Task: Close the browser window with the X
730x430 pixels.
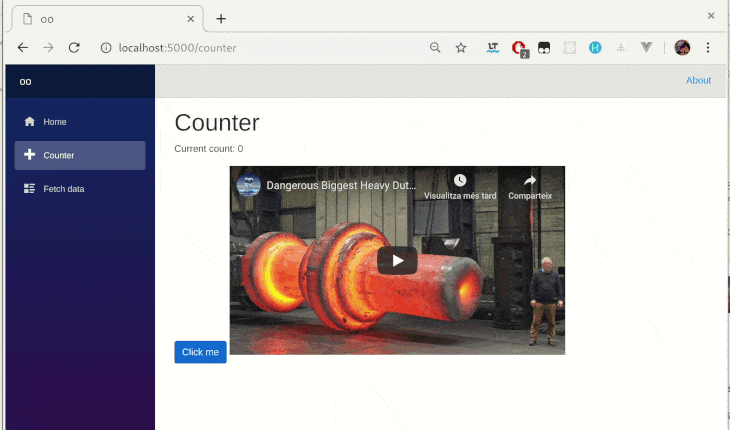Action: coord(711,16)
